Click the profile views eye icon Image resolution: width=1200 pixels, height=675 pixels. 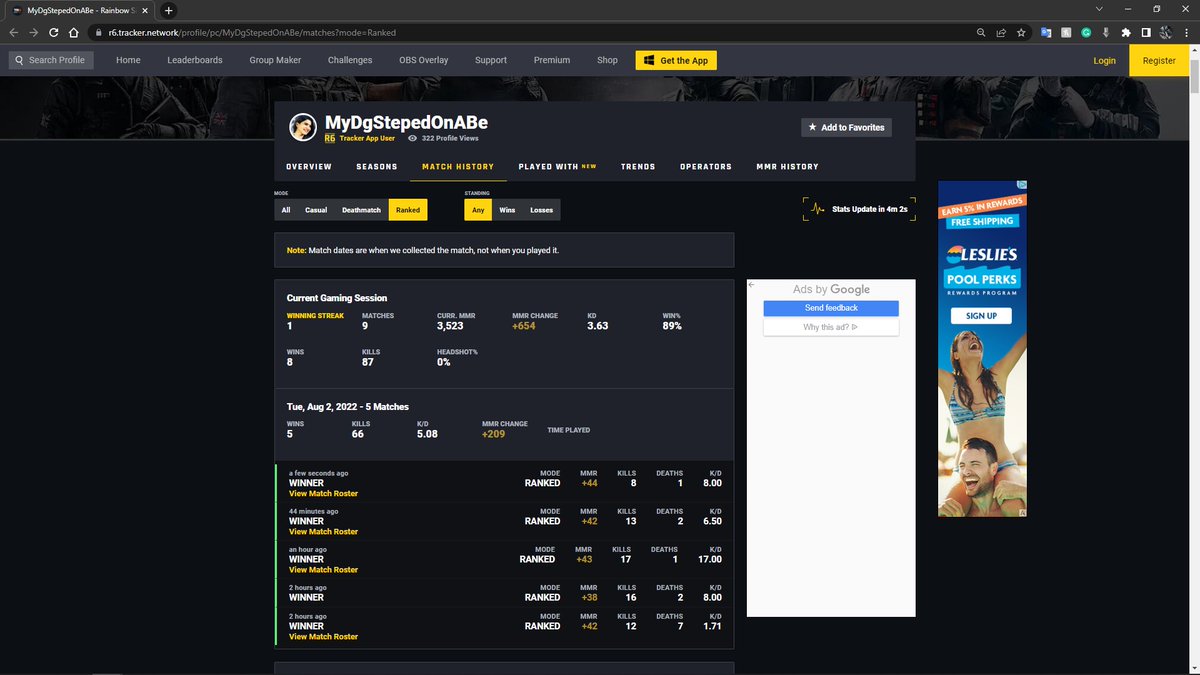tap(412, 138)
